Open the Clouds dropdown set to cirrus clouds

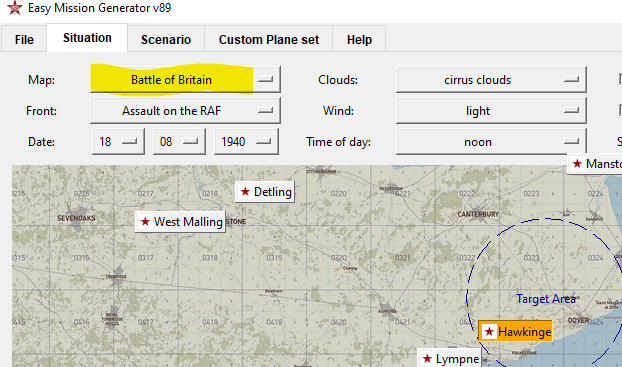point(491,80)
